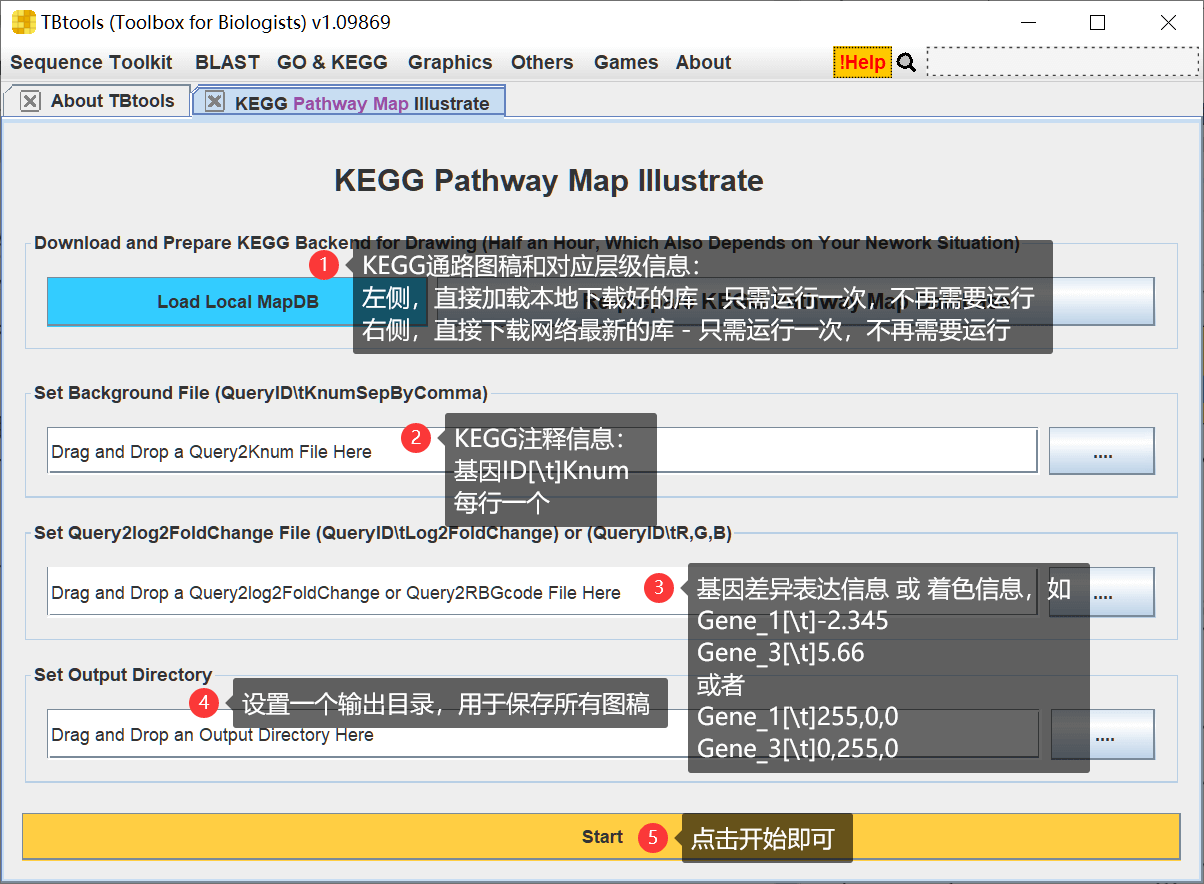Click the Start button
Viewport: 1204px width, 884px height.
[601, 836]
